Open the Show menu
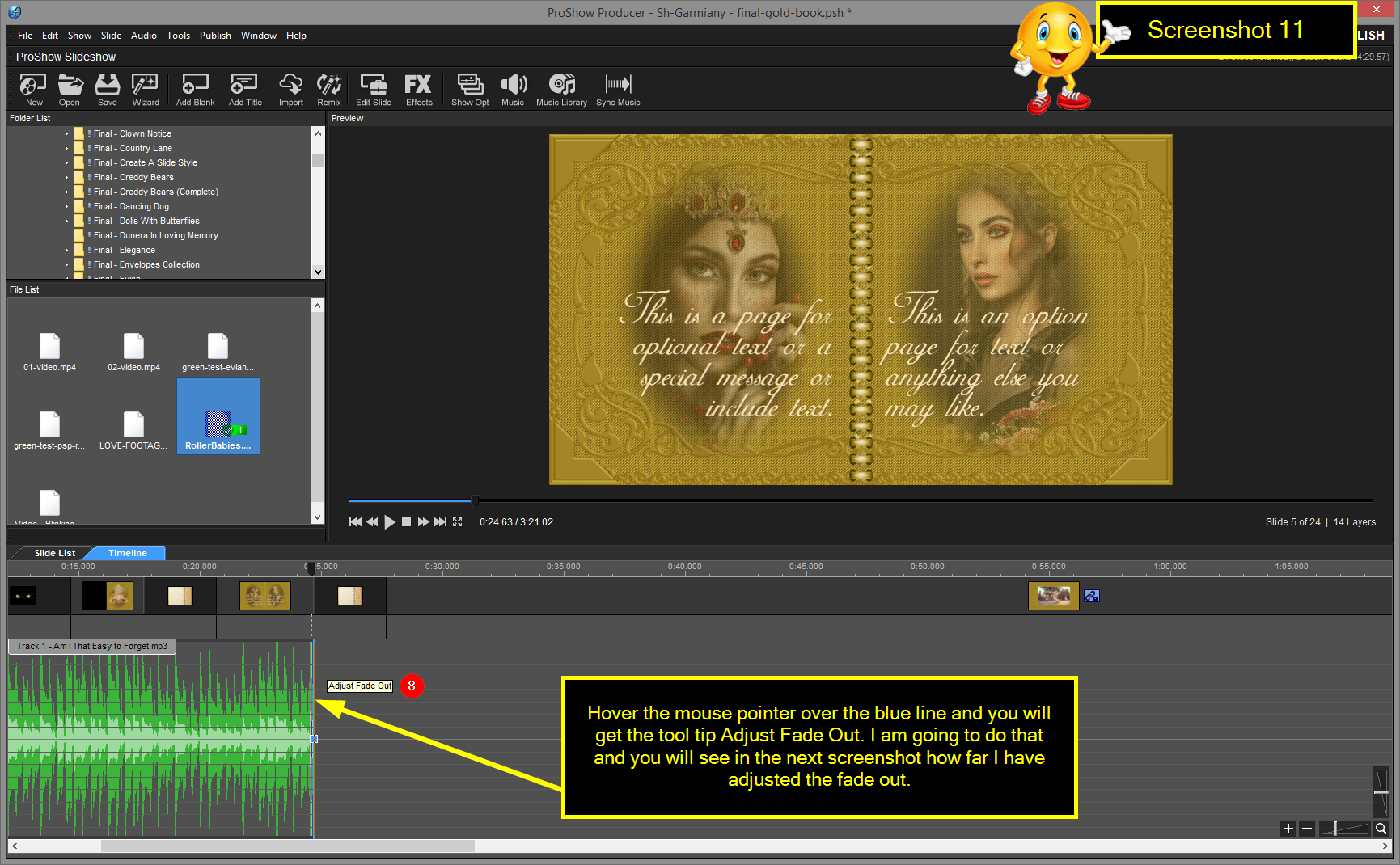Viewport: 1400px width, 865px height. point(79,36)
